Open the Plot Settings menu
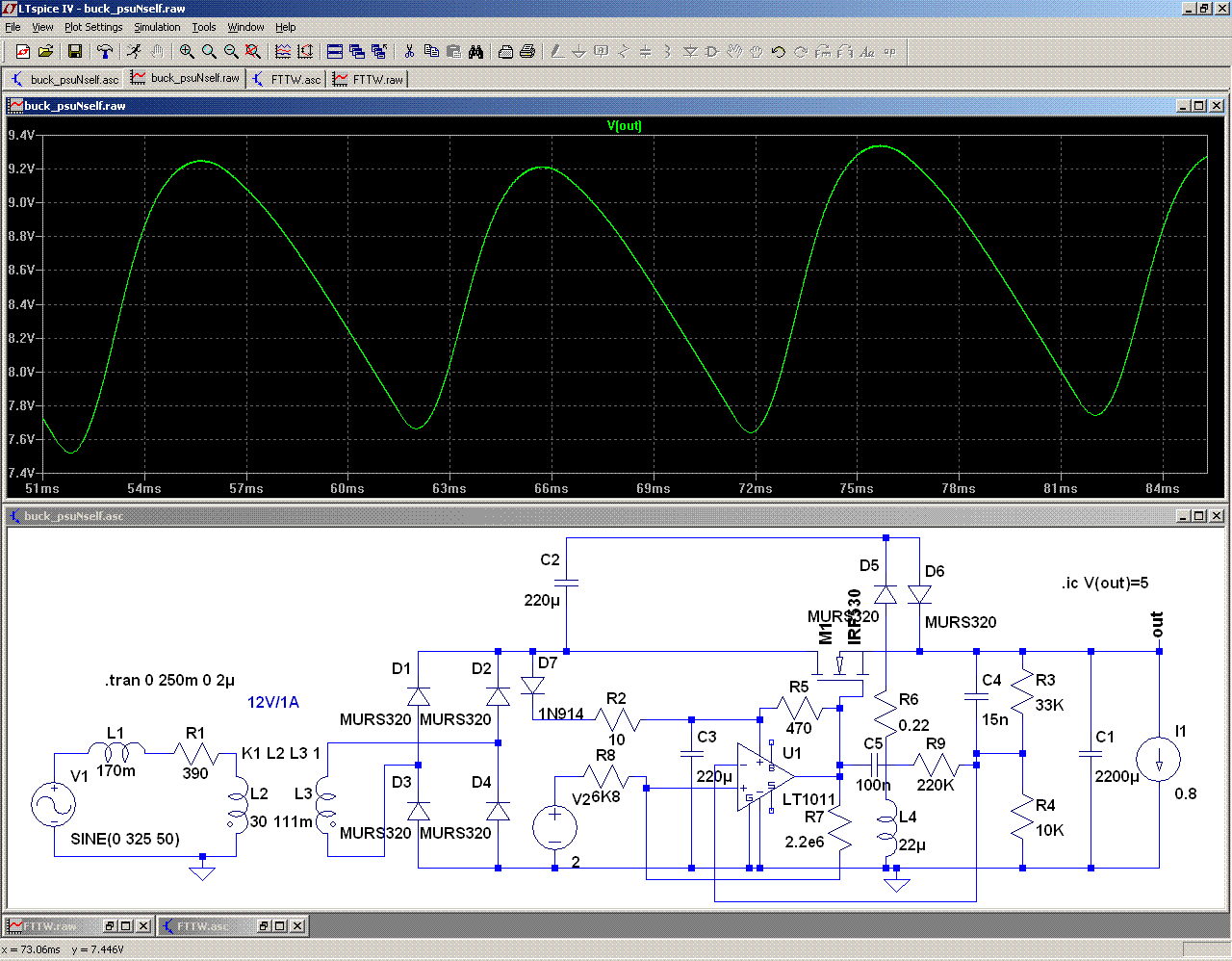1232x961 pixels. click(x=93, y=27)
